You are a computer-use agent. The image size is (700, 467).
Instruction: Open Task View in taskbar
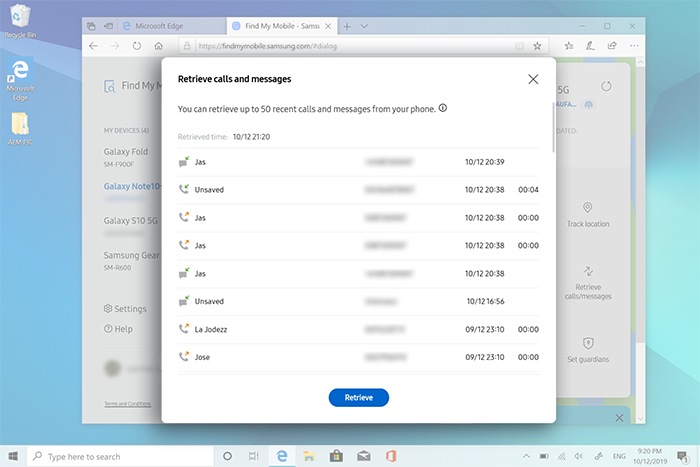click(x=254, y=456)
